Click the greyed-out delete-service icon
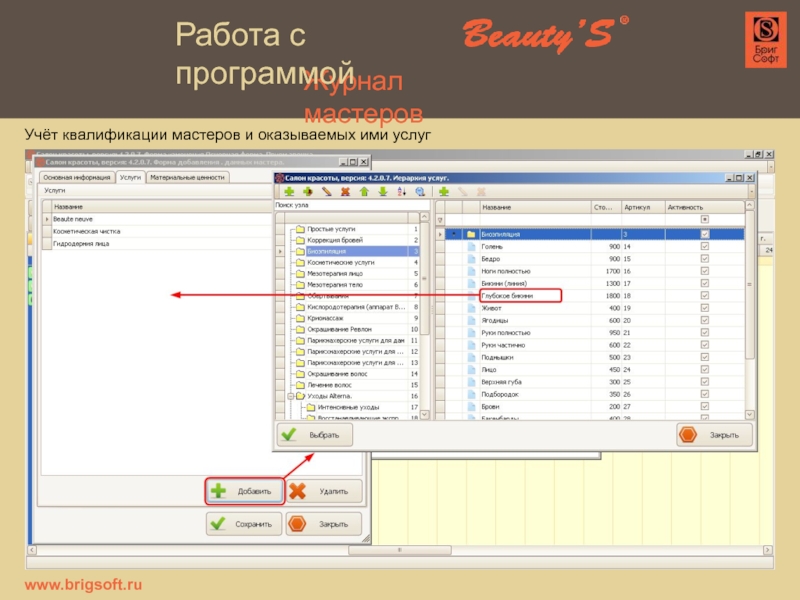 [x=481, y=192]
